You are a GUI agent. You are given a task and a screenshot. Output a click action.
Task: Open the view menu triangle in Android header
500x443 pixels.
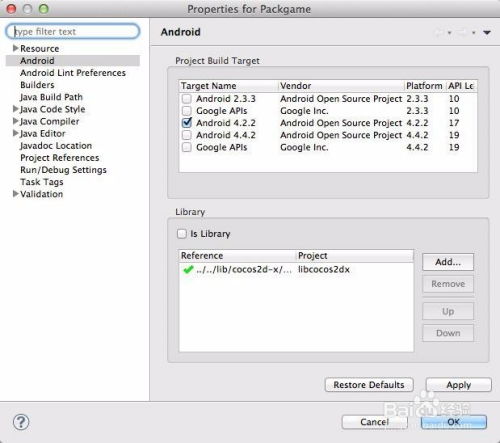[x=487, y=33]
